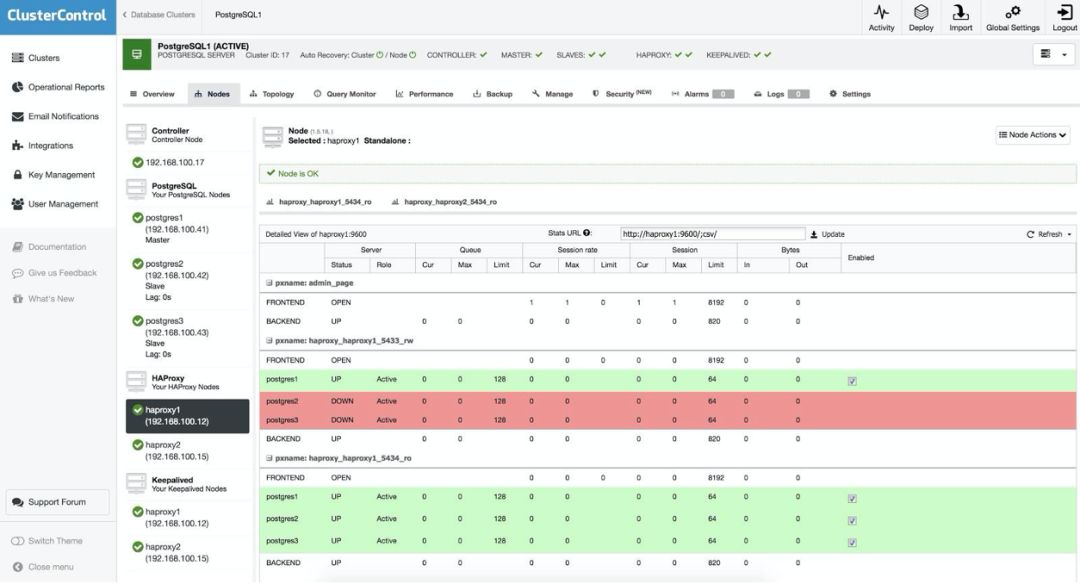1080x584 pixels.
Task: Collapse pxname admin_page group
Action: (269, 283)
